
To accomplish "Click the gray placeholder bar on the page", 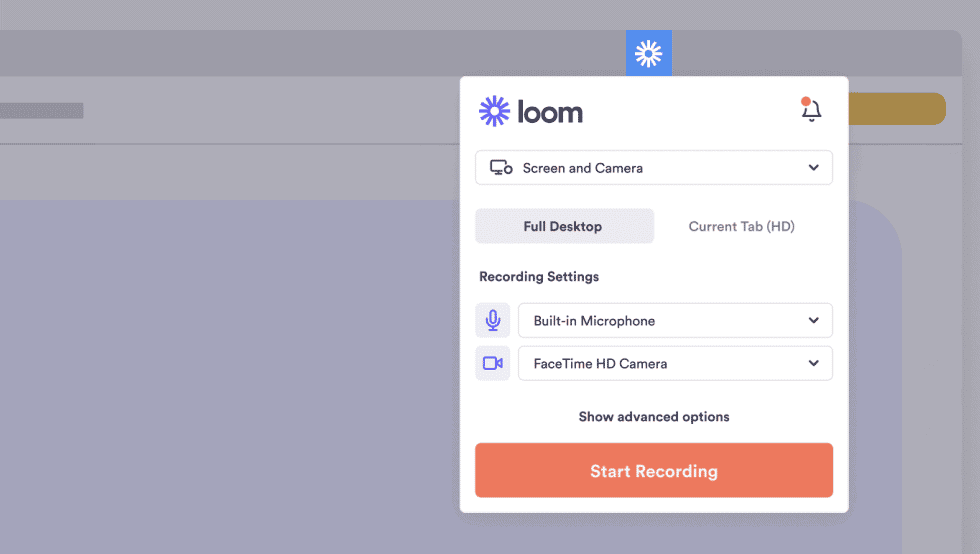I will pyautogui.click(x=41, y=110).
